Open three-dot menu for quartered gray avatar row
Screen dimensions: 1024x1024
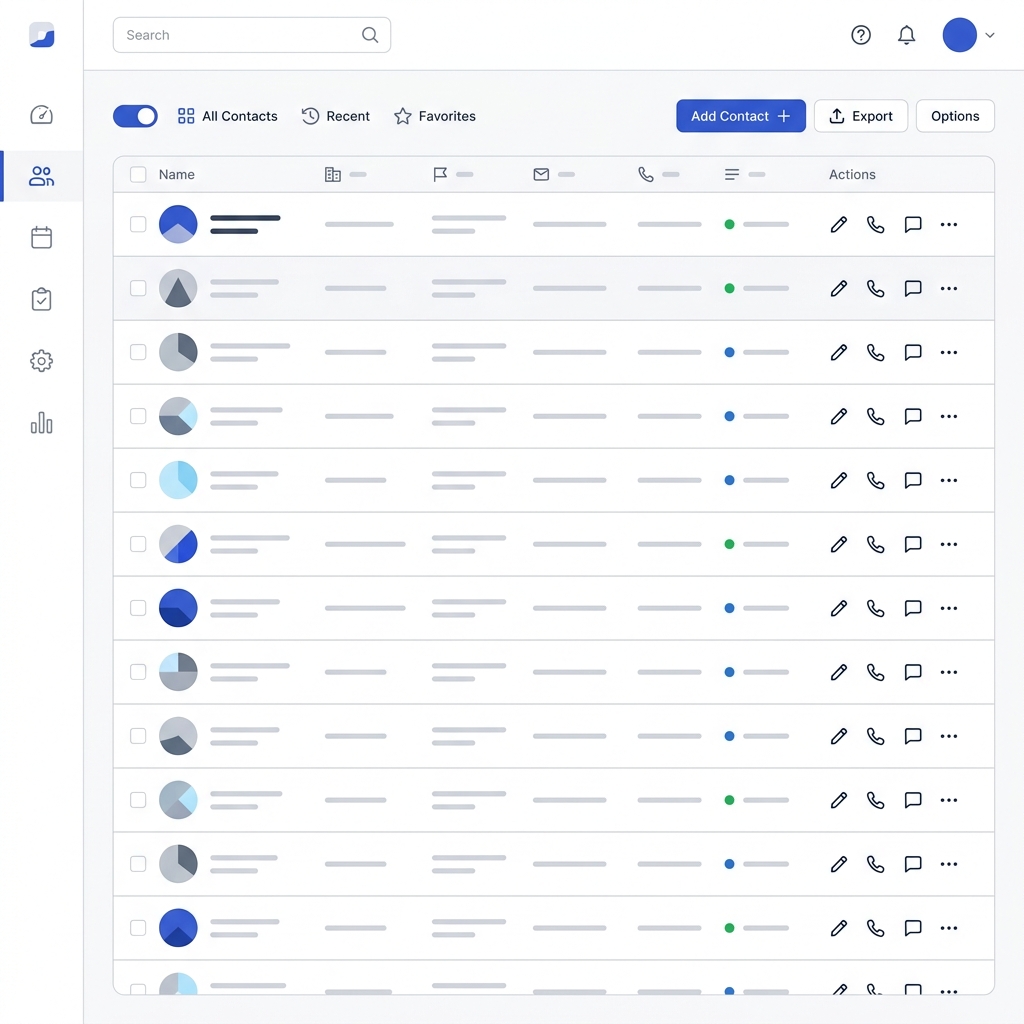[x=948, y=673]
